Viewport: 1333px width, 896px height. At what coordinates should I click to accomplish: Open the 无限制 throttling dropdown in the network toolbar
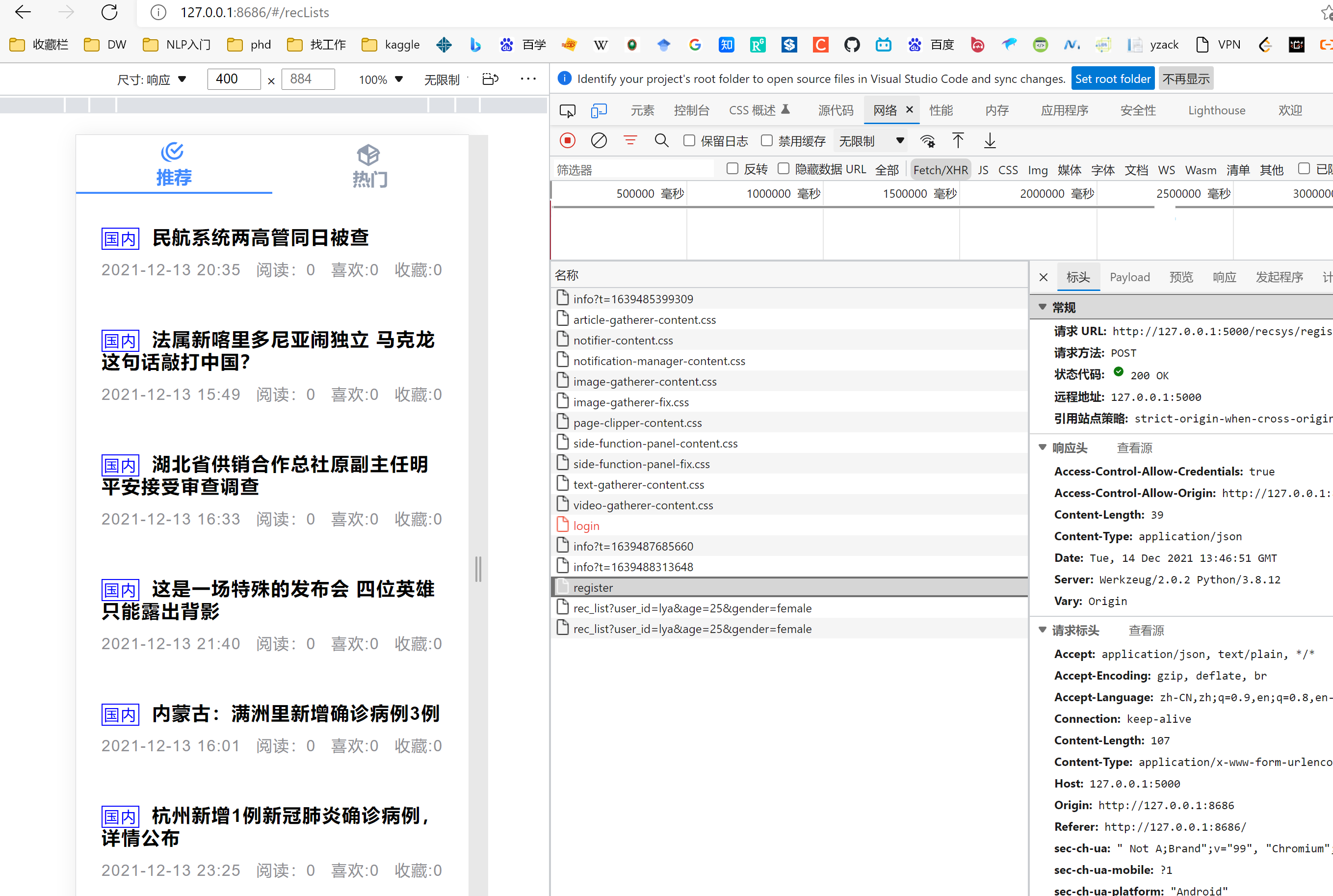pos(871,140)
